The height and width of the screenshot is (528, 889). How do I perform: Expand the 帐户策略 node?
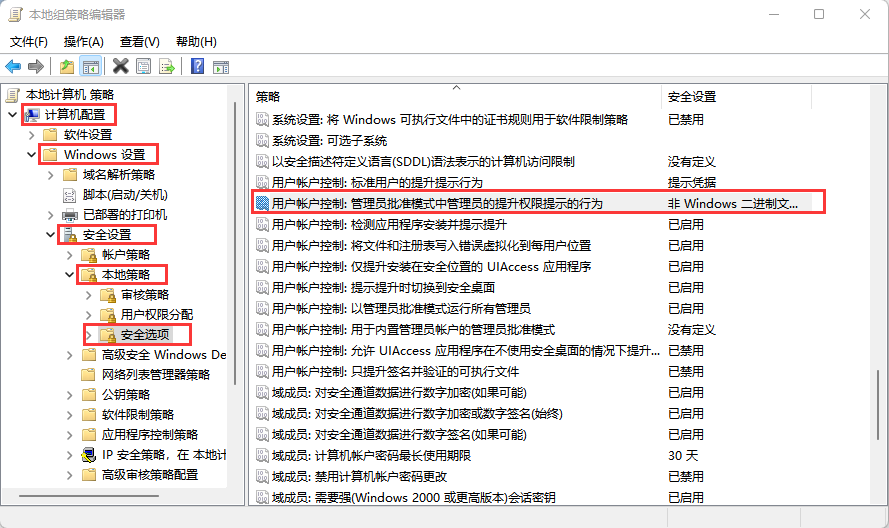(x=70, y=255)
